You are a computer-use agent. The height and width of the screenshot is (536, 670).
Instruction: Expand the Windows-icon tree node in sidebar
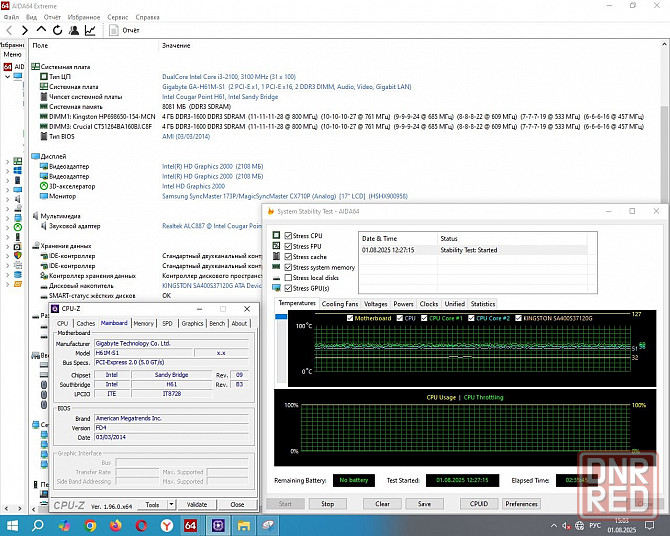[7, 171]
